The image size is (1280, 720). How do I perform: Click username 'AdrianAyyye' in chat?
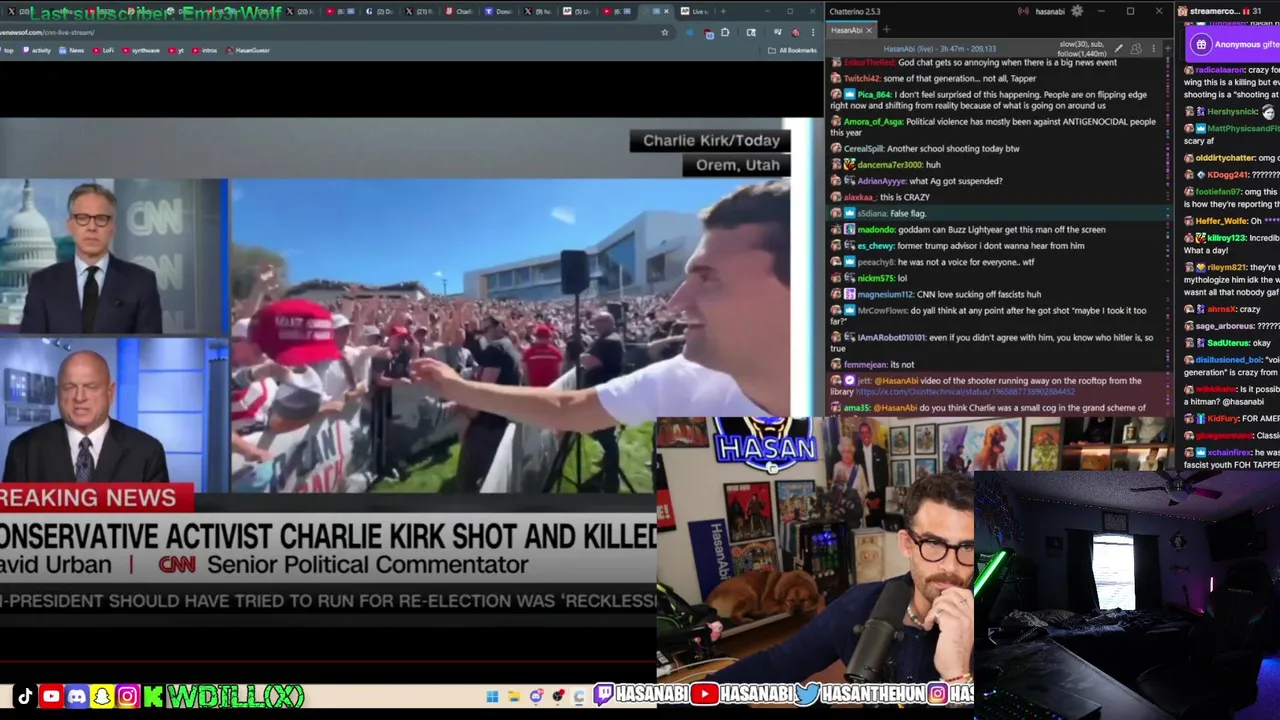tap(881, 181)
